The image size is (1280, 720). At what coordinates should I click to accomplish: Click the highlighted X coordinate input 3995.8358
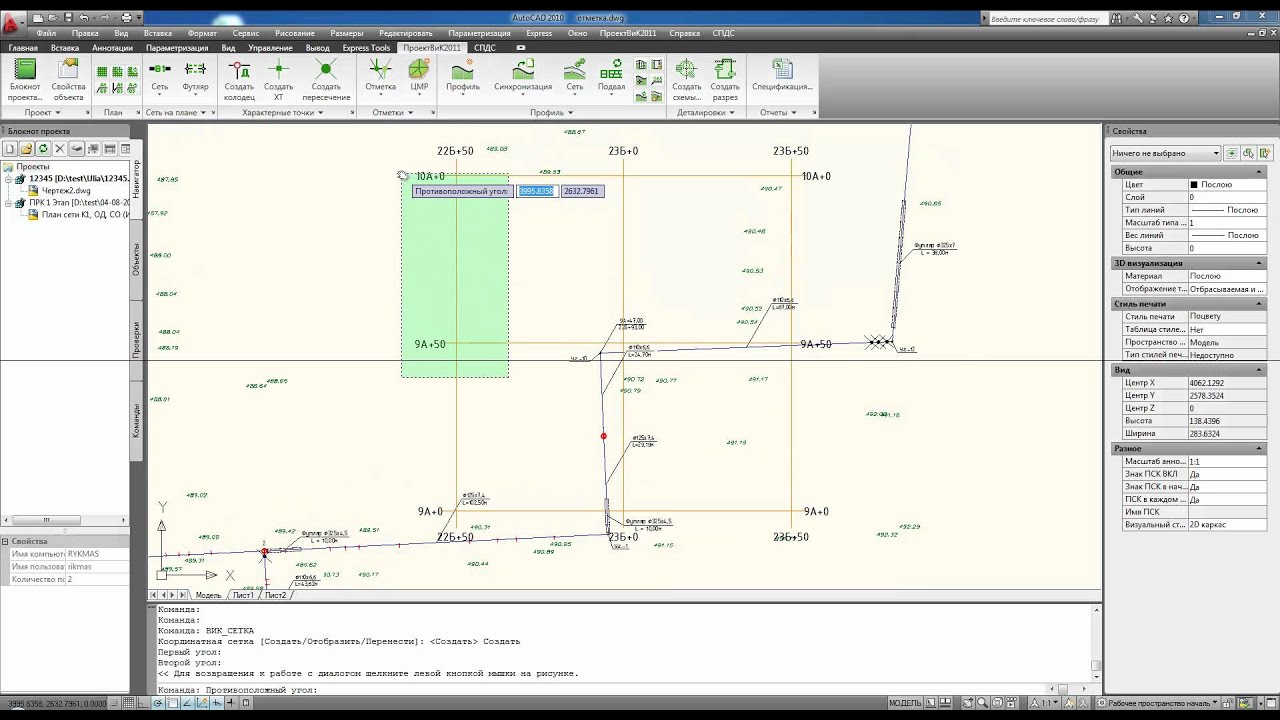click(536, 191)
